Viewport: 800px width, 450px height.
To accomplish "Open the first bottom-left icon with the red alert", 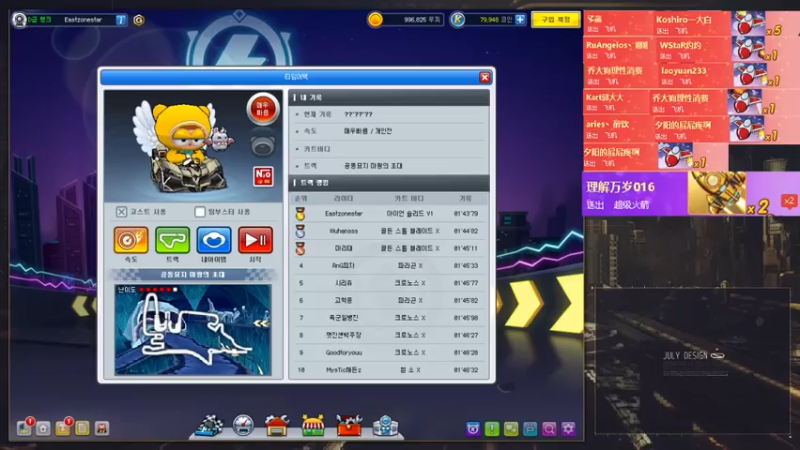I will point(24,427).
